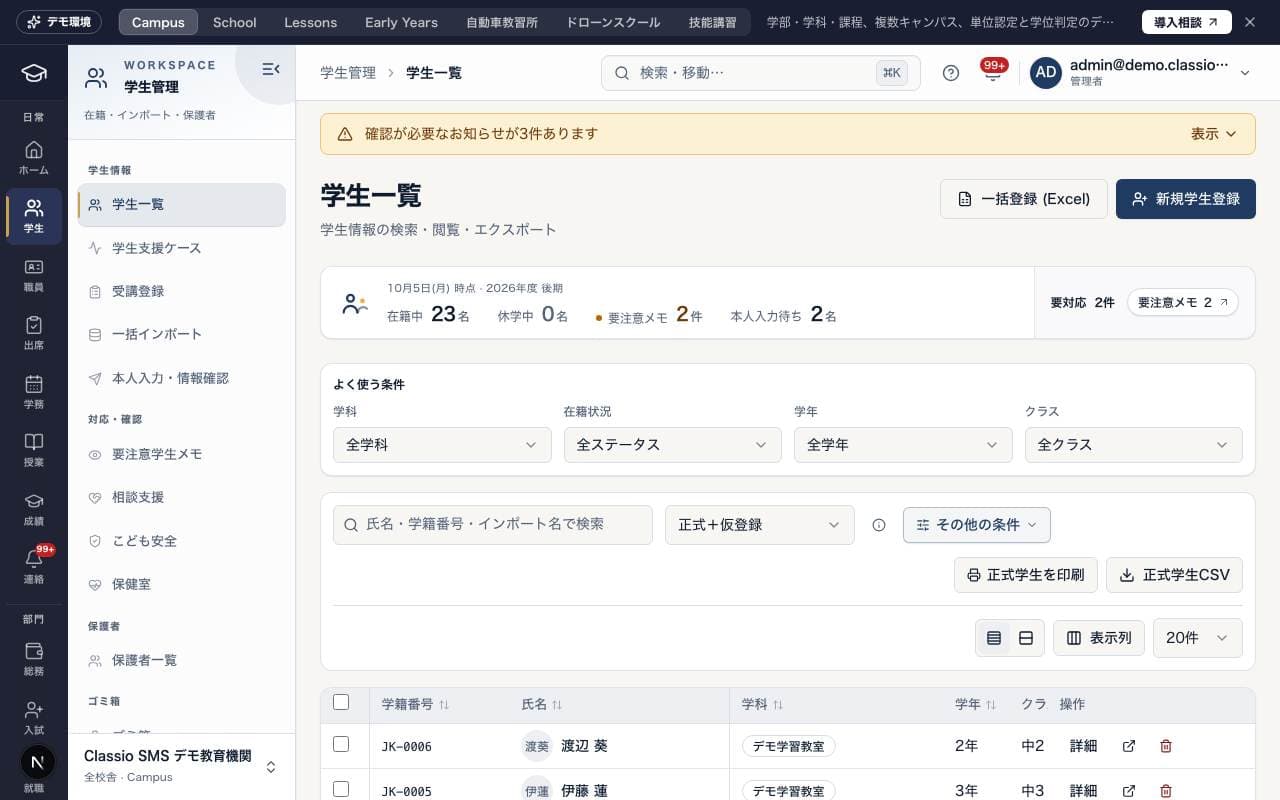The height and width of the screenshot is (800, 1280).
Task: Open 受講登録 in the sidebar
Action: [181, 291]
